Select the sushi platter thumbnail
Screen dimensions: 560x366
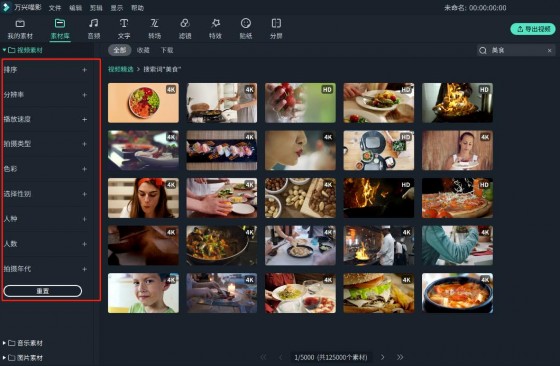(x=222, y=150)
